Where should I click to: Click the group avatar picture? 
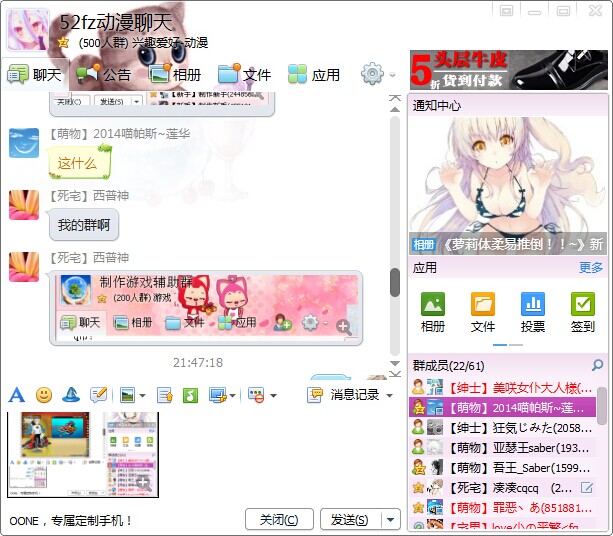tap(28, 30)
